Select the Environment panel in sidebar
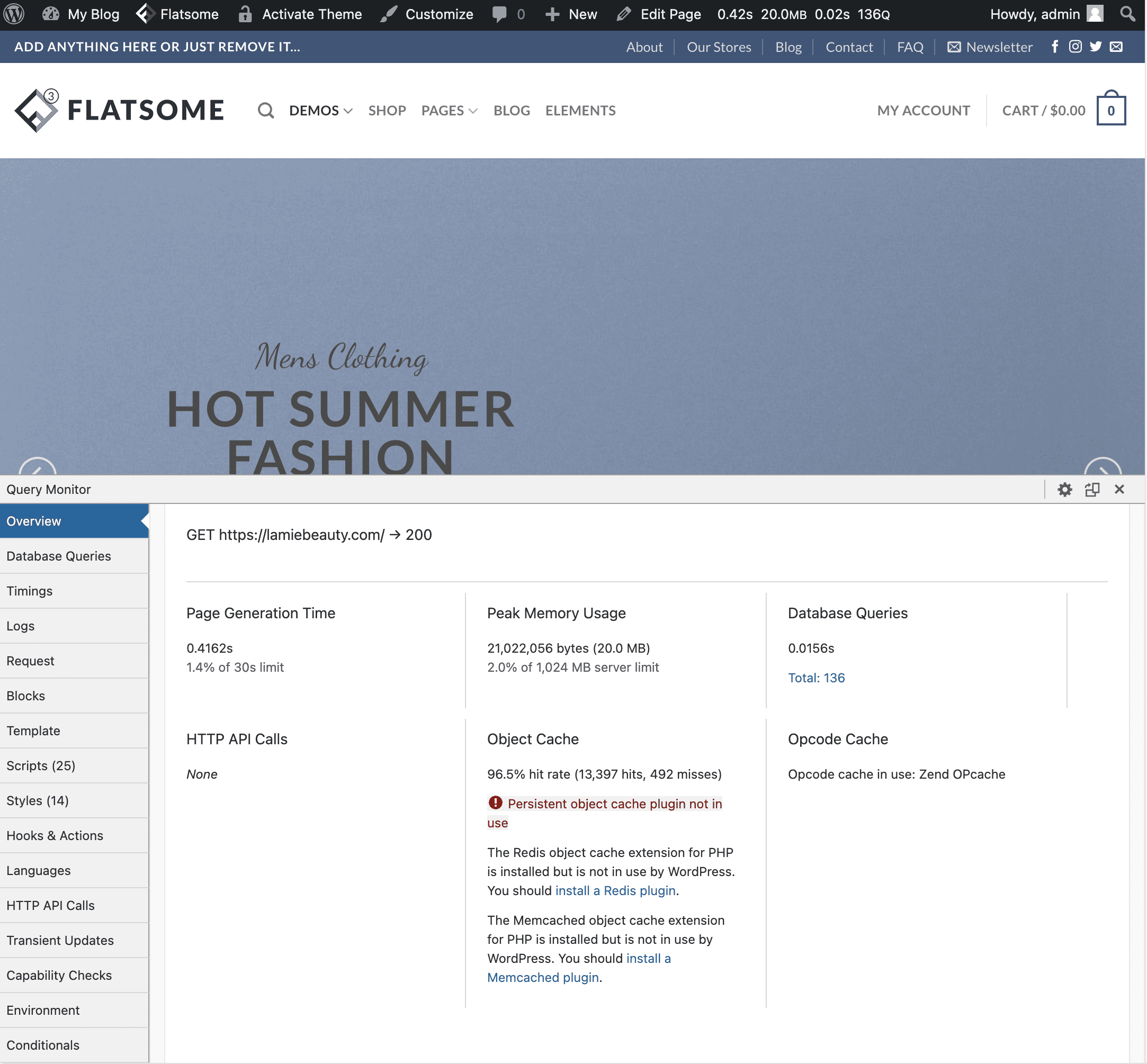1147x1064 pixels. pyautogui.click(x=43, y=1011)
